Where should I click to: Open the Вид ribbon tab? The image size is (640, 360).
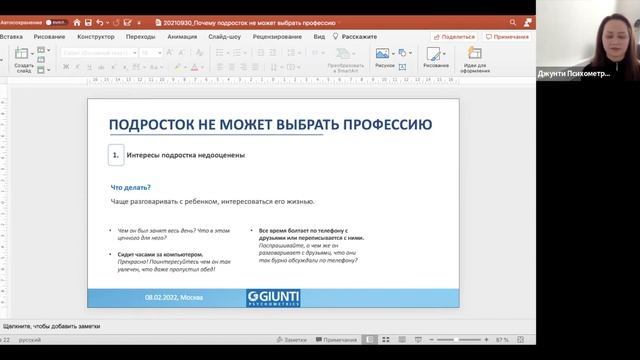point(319,37)
